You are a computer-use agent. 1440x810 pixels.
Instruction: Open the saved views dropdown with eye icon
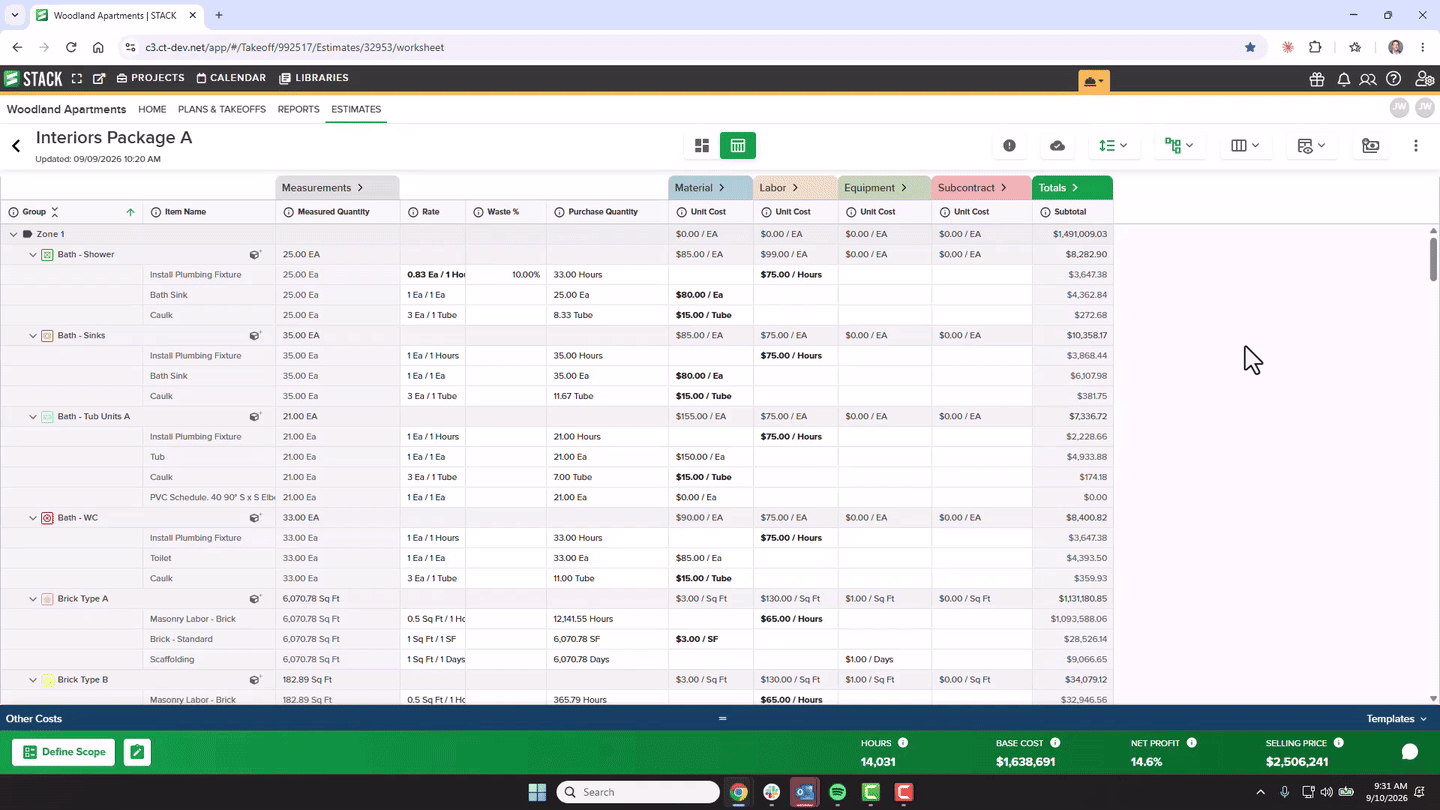tap(1311, 146)
